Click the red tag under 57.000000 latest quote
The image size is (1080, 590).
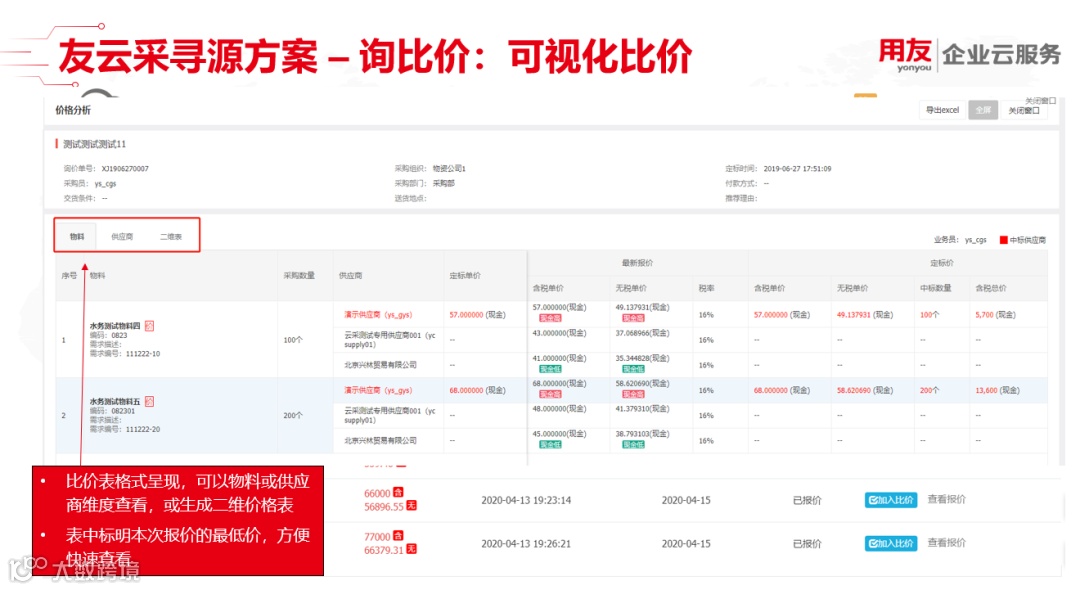pos(550,318)
